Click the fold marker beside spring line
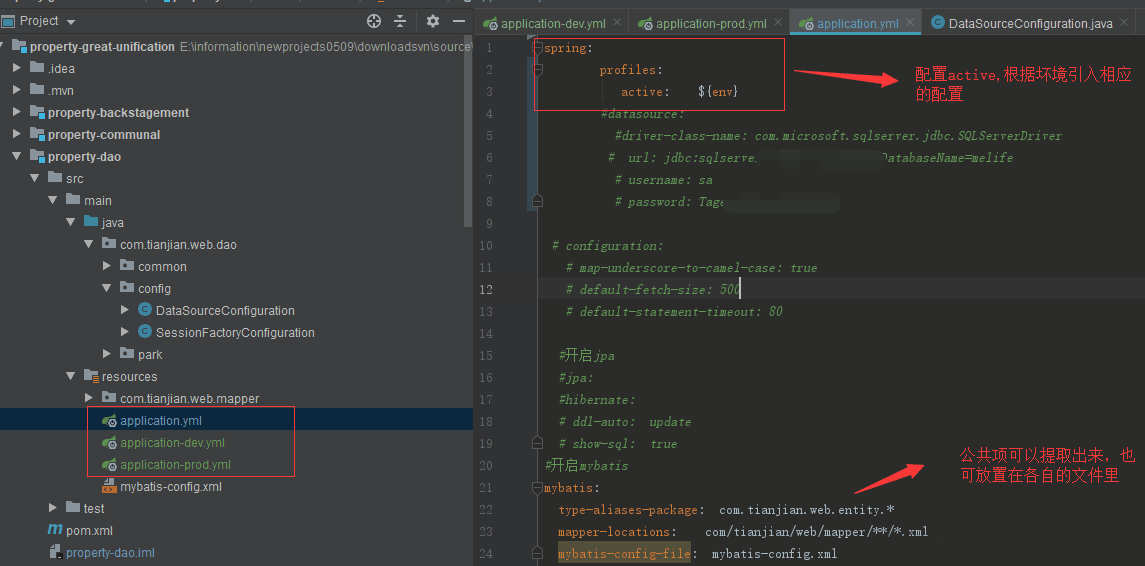This screenshot has width=1145, height=566. pyautogui.click(x=537, y=47)
